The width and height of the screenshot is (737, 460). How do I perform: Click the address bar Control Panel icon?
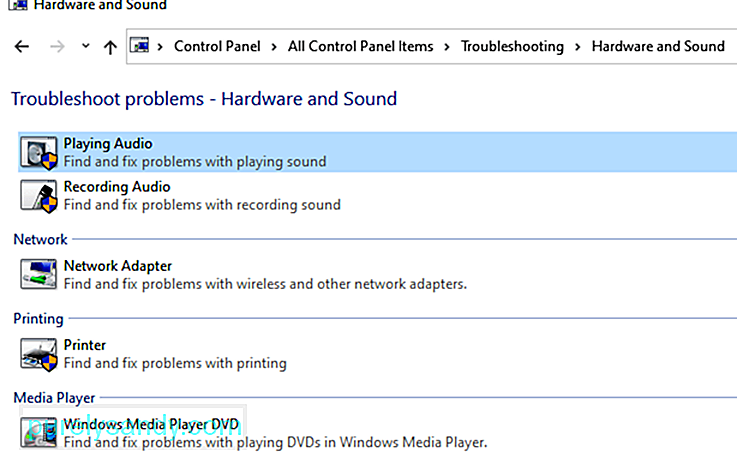(x=140, y=46)
